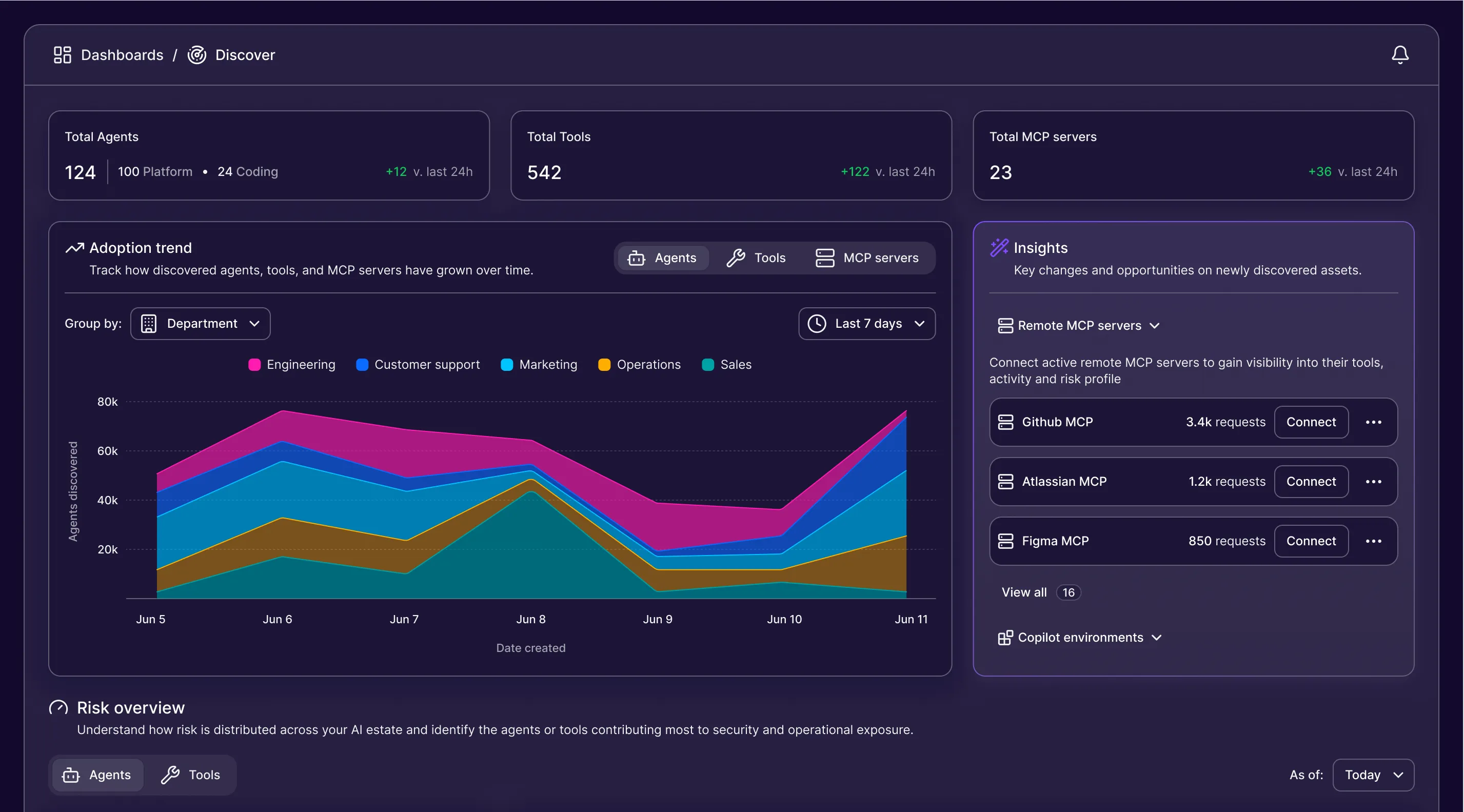
Task: Toggle the Engineering legend series
Action: coord(291,364)
